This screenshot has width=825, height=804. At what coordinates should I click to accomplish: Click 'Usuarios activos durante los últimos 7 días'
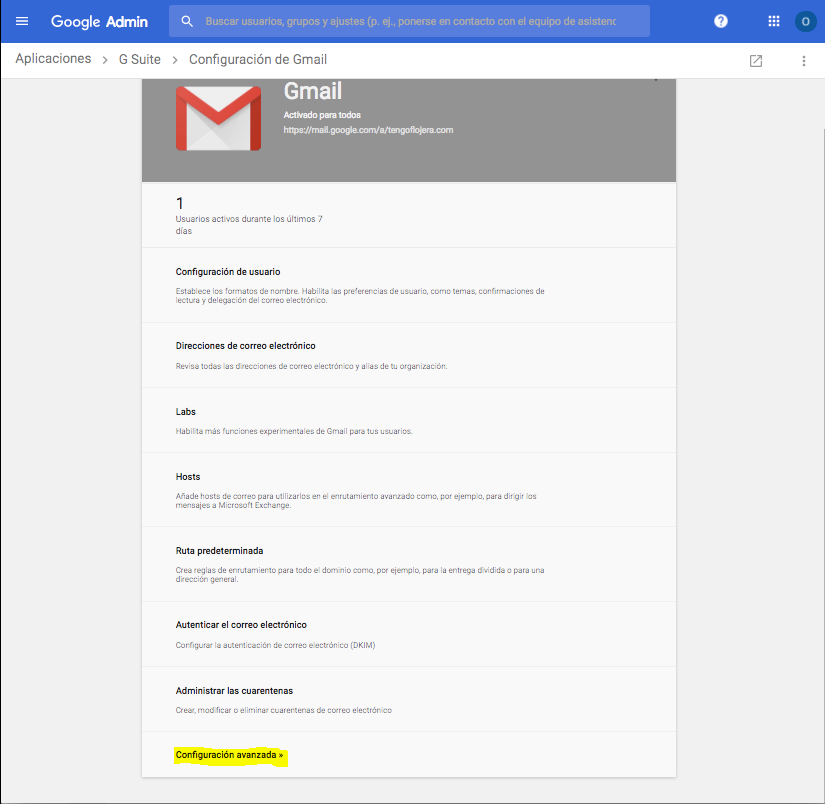click(x=249, y=225)
